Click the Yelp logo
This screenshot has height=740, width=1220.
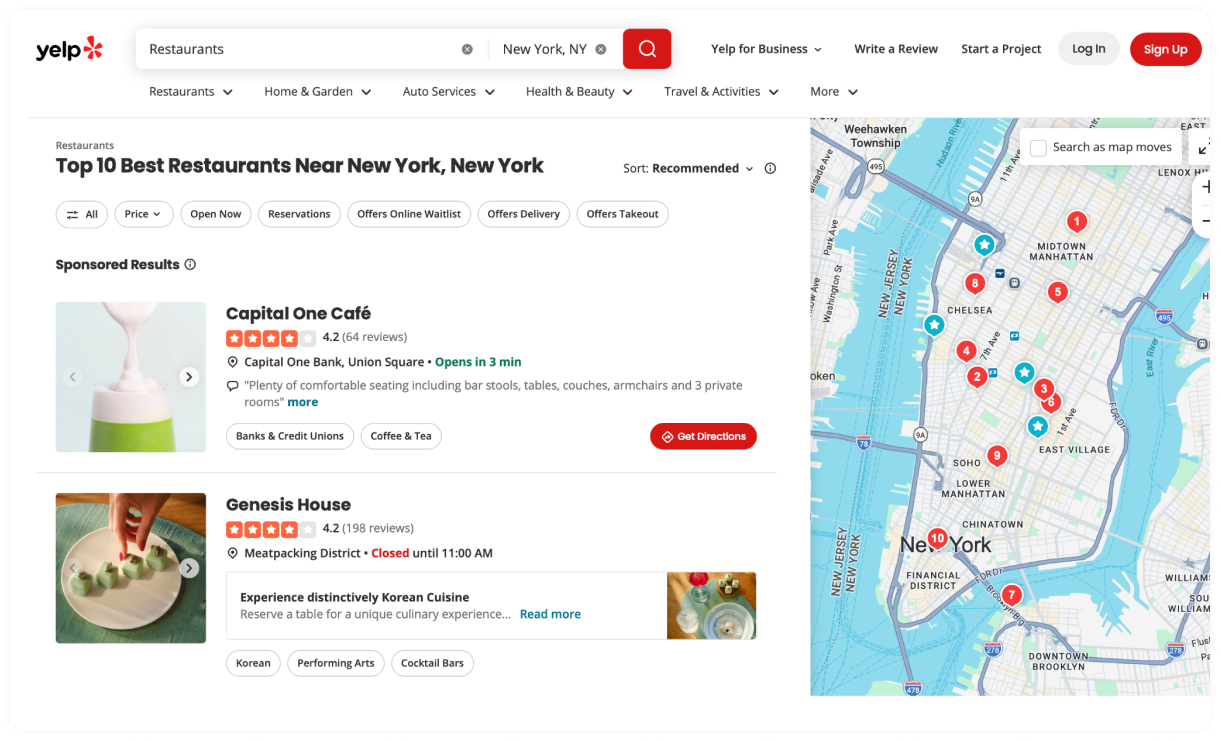(x=69, y=49)
